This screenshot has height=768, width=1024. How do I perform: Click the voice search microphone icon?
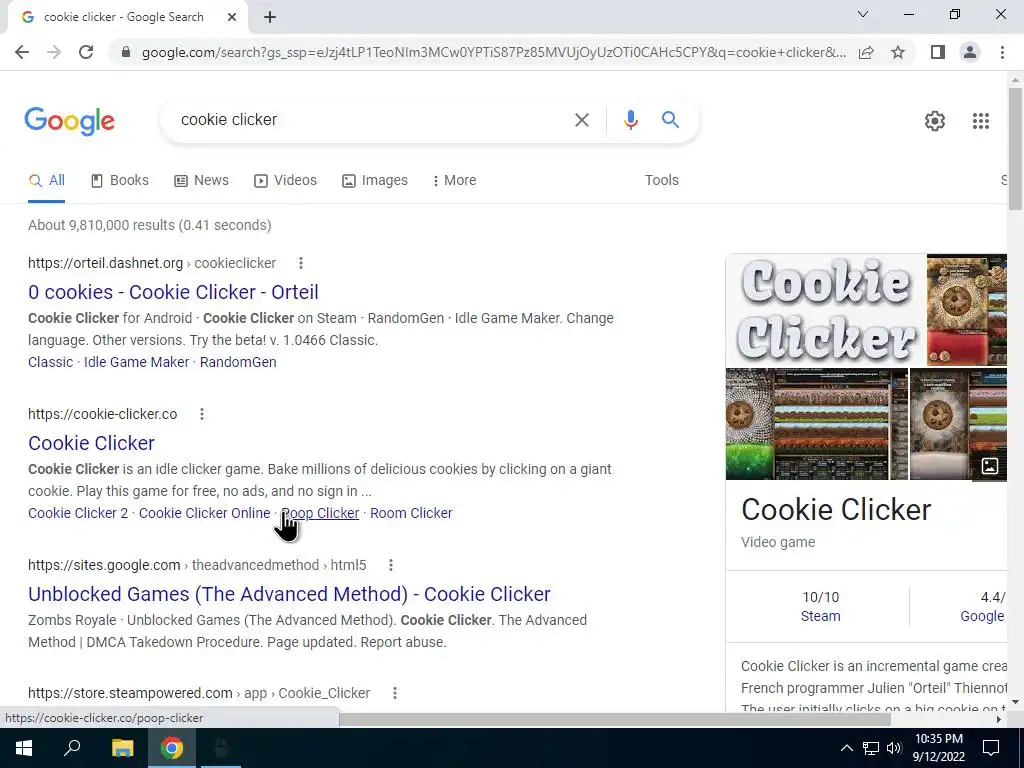tap(630, 120)
